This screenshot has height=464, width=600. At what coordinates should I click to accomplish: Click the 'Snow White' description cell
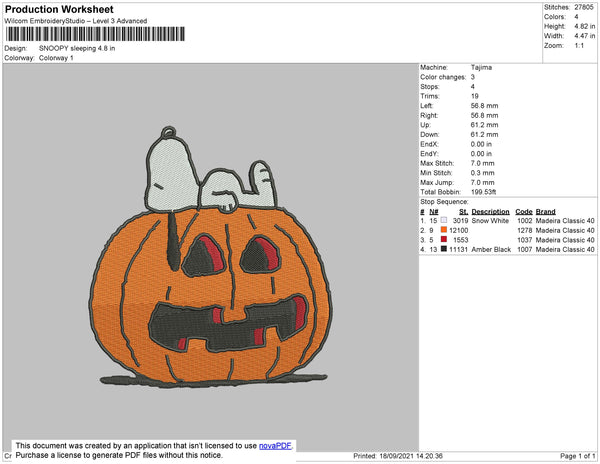[490, 221]
